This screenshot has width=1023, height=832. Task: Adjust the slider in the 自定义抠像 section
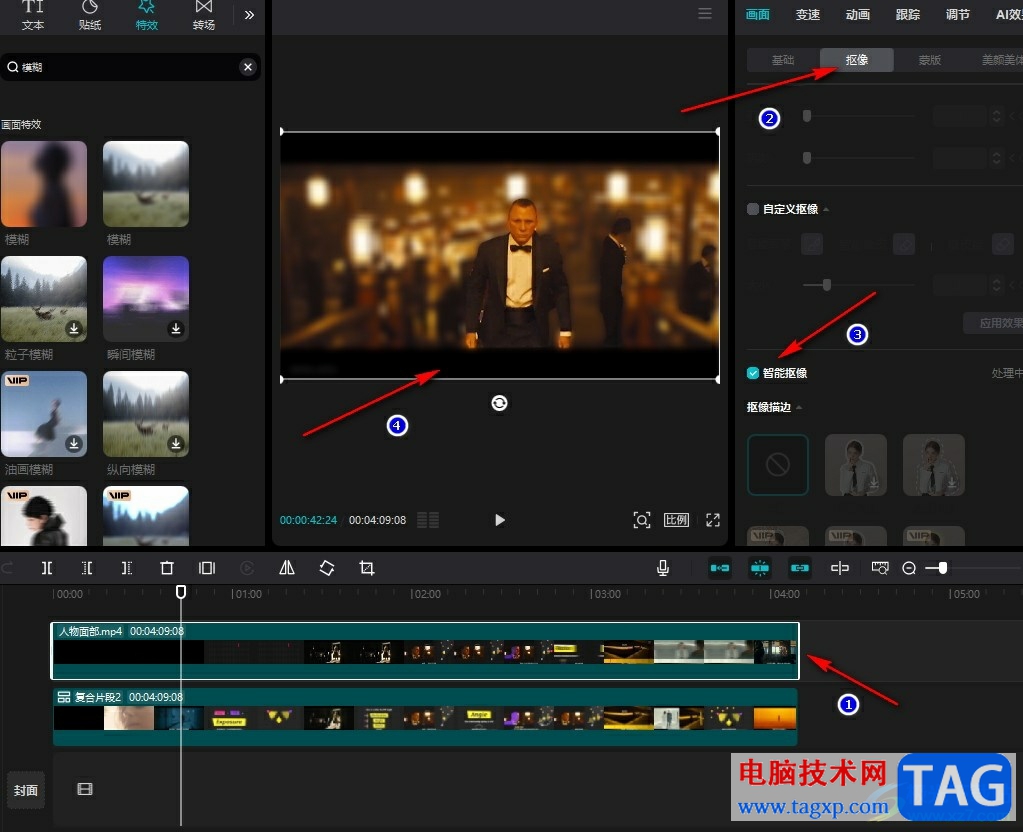click(x=827, y=285)
